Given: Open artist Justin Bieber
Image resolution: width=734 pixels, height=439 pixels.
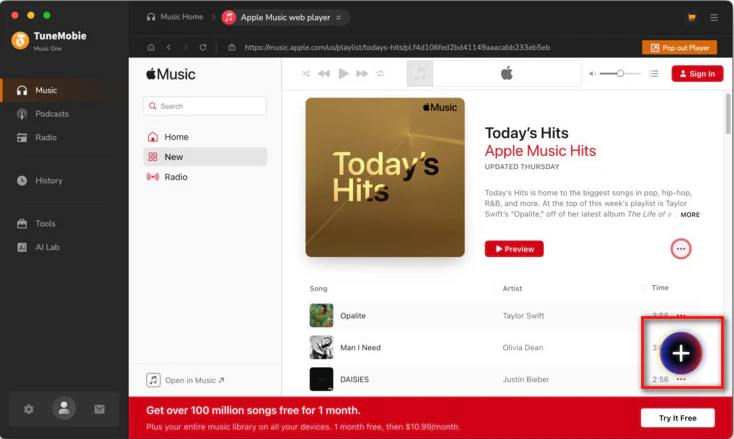Looking at the screenshot, I should (x=526, y=380).
